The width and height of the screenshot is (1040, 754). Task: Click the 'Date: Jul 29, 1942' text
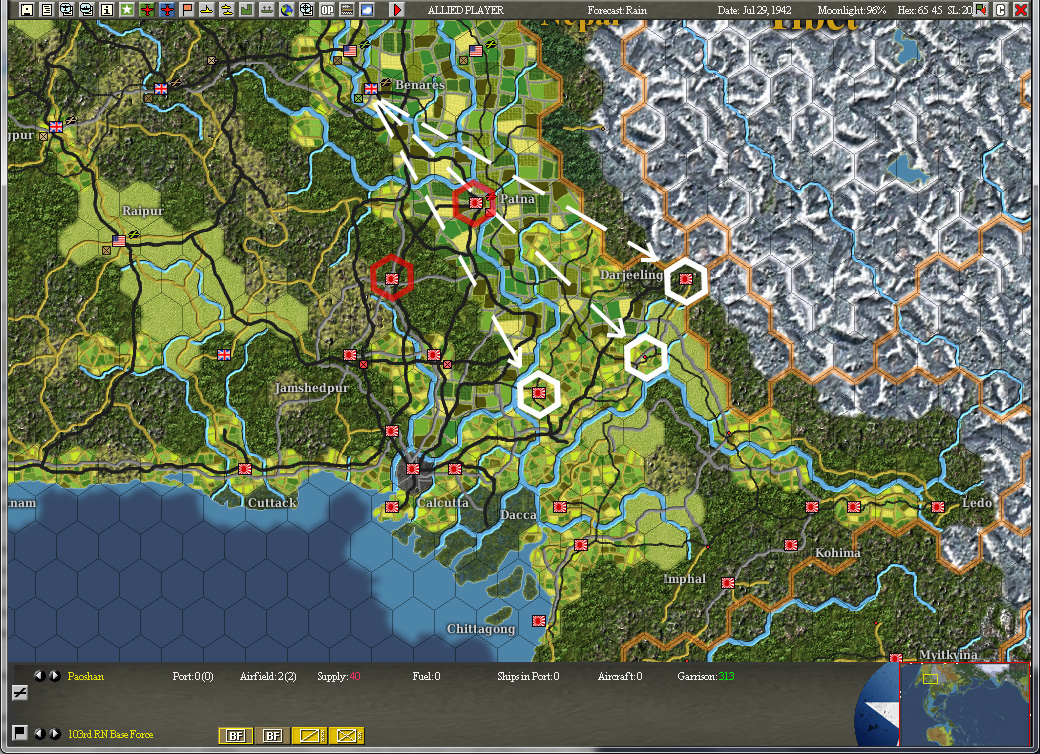click(x=754, y=10)
